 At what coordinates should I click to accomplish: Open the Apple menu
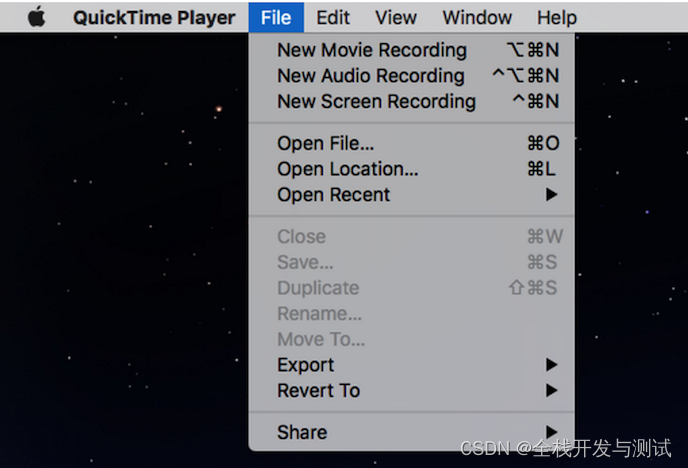click(36, 18)
